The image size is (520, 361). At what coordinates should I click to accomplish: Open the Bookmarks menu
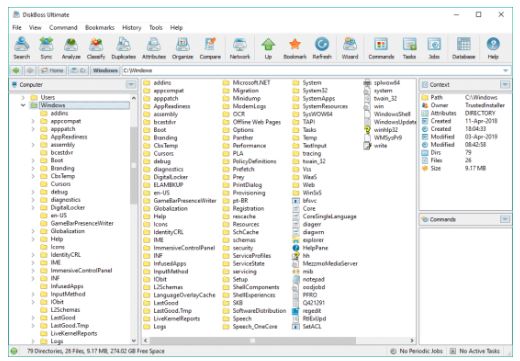tap(100, 28)
